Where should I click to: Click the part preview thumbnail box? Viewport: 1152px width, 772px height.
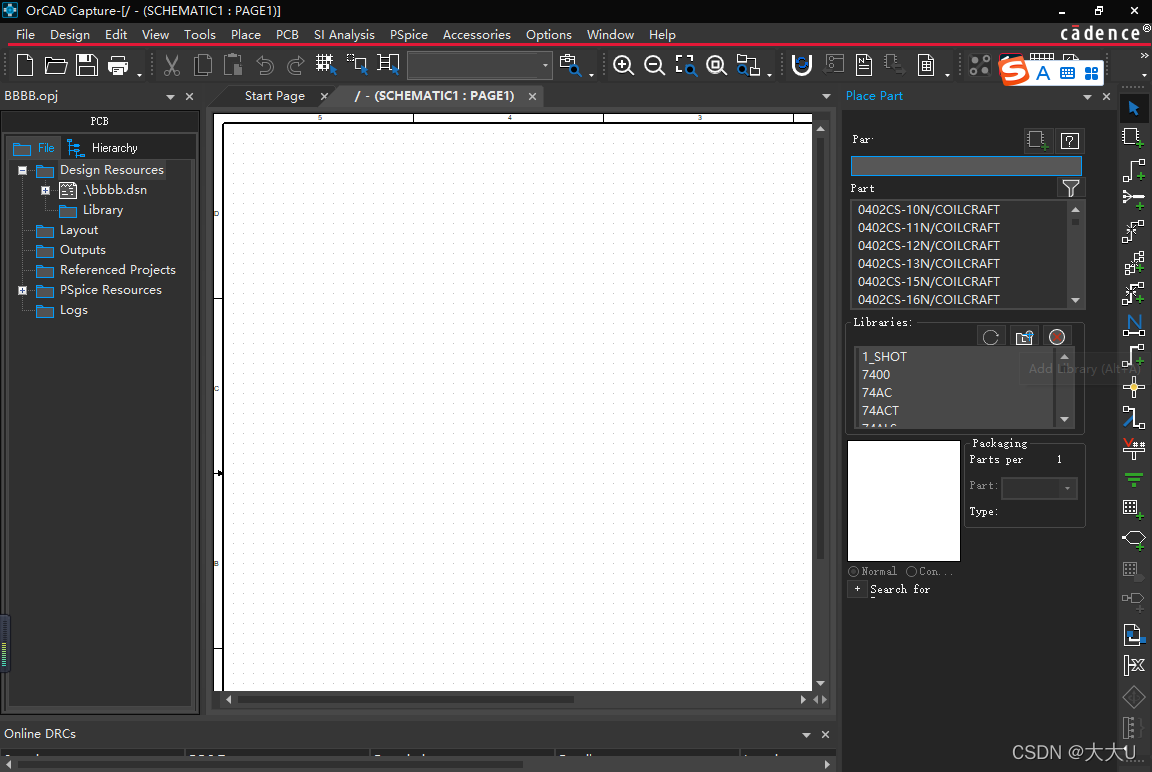click(x=904, y=501)
